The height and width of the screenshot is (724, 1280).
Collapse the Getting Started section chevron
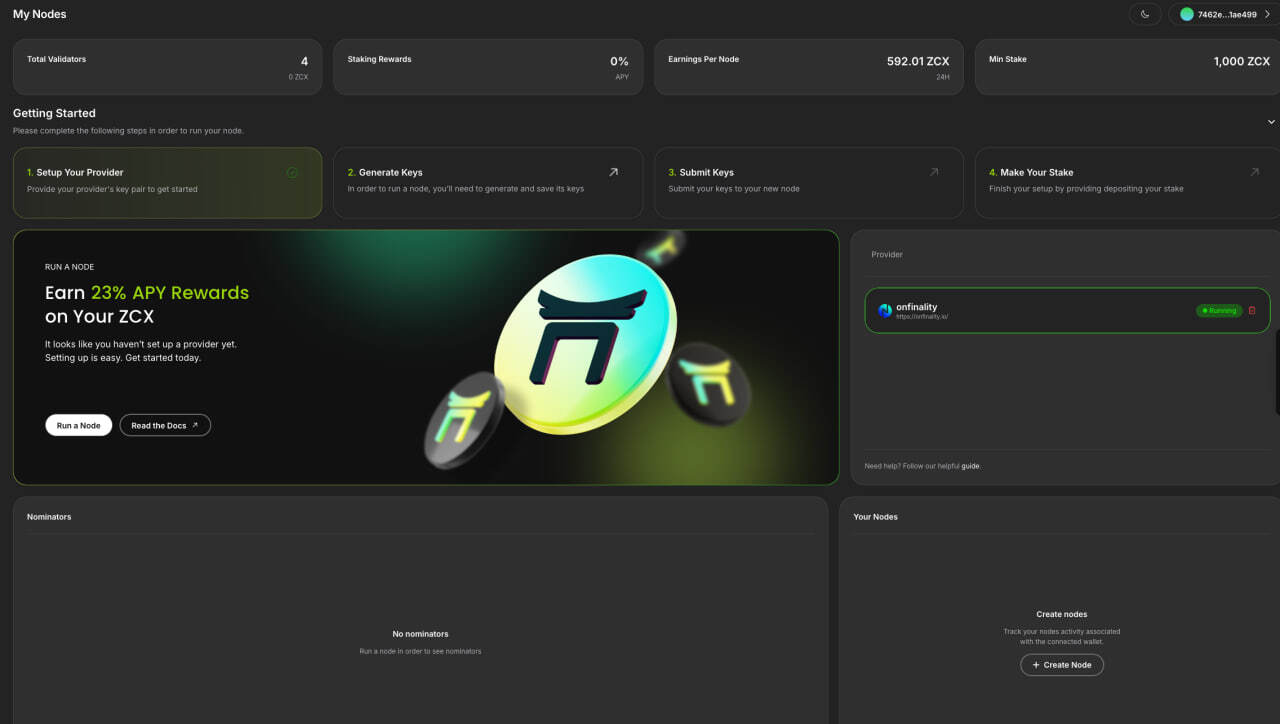pyautogui.click(x=1271, y=122)
